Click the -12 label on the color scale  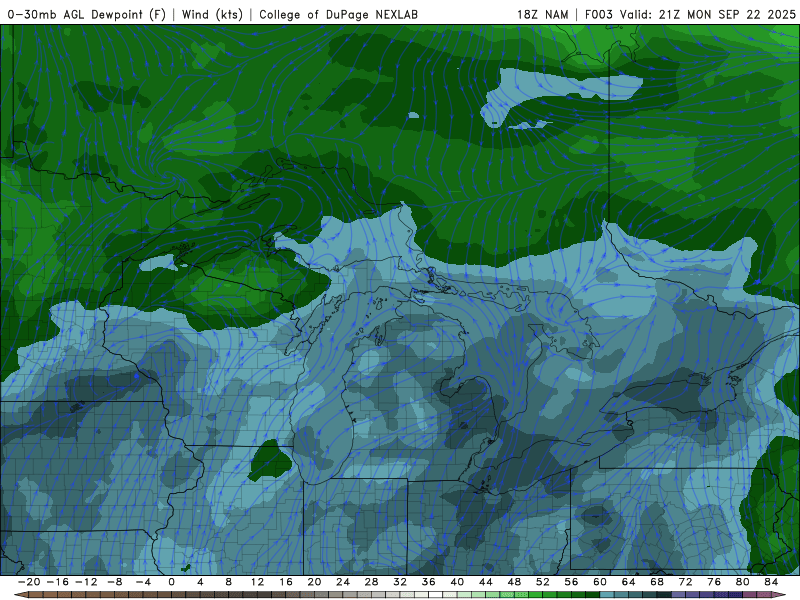click(x=86, y=582)
